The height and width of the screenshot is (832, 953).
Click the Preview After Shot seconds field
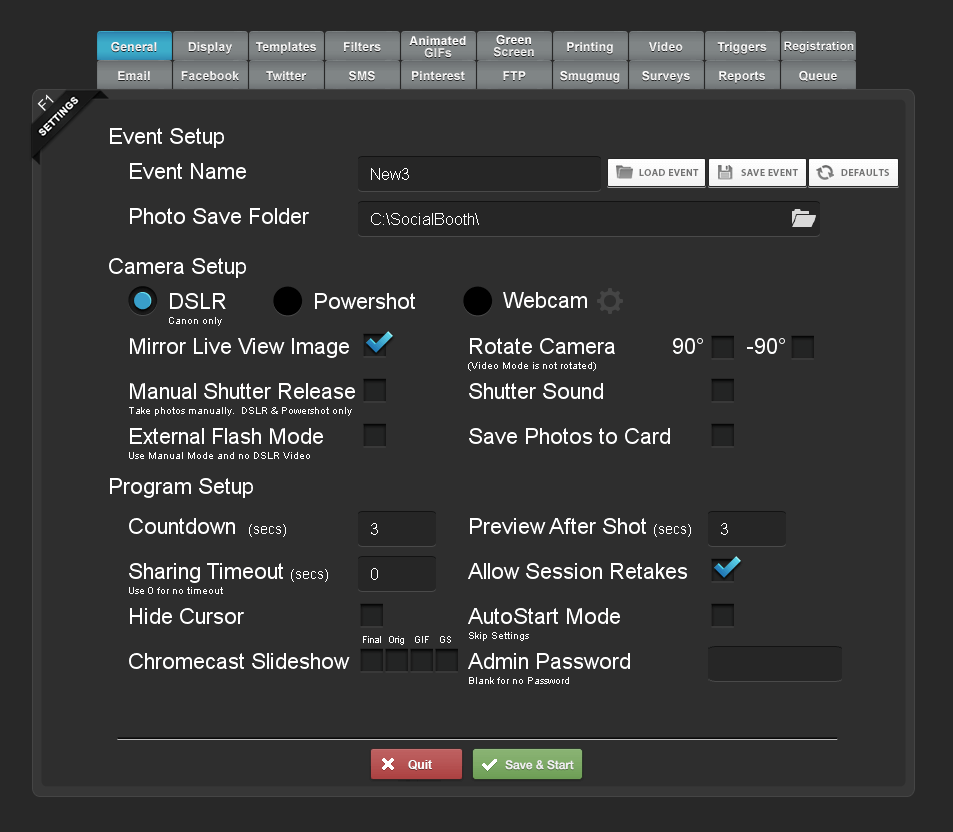pyautogui.click(x=747, y=529)
